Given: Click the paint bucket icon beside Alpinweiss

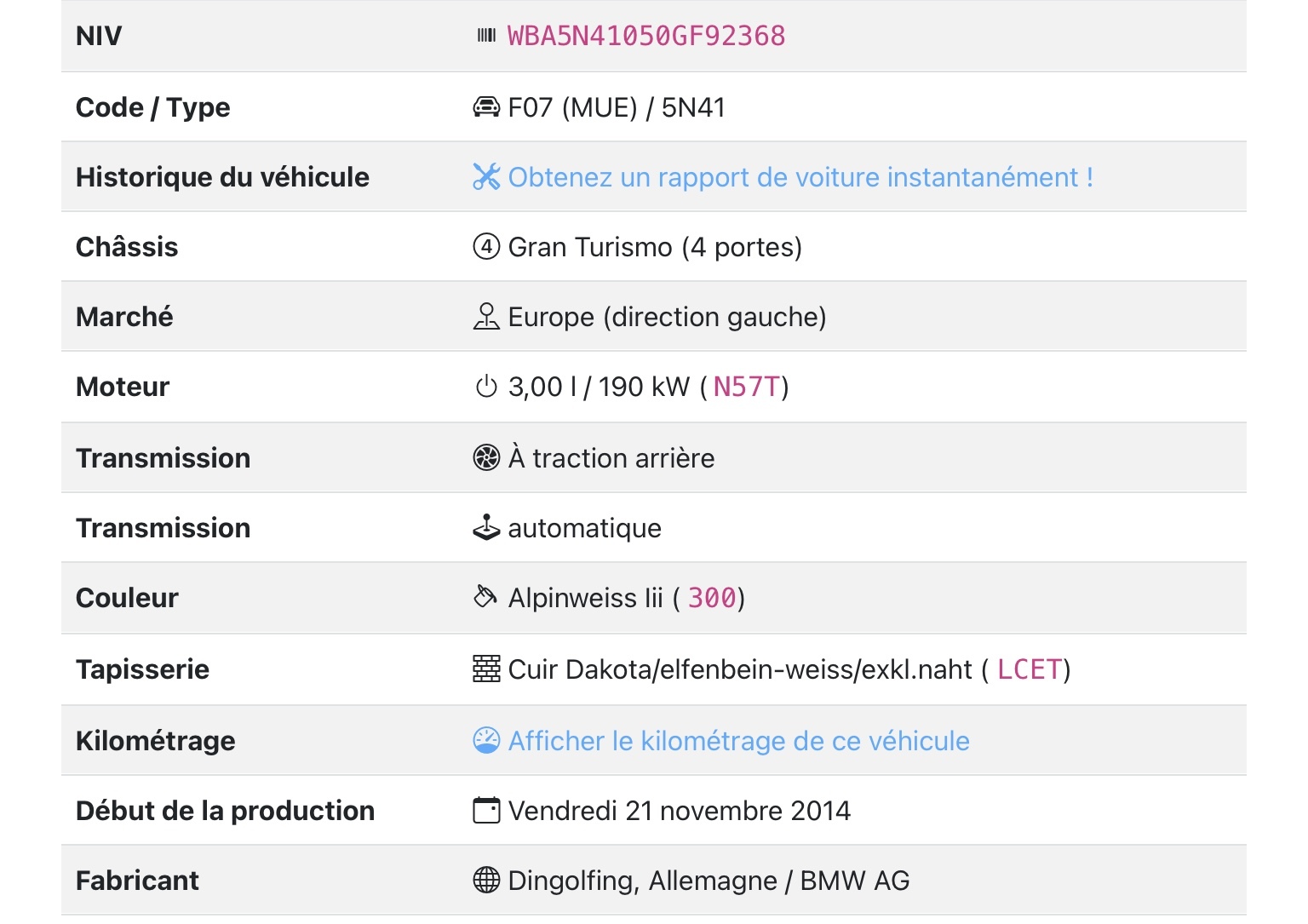Looking at the screenshot, I should tap(485, 597).
